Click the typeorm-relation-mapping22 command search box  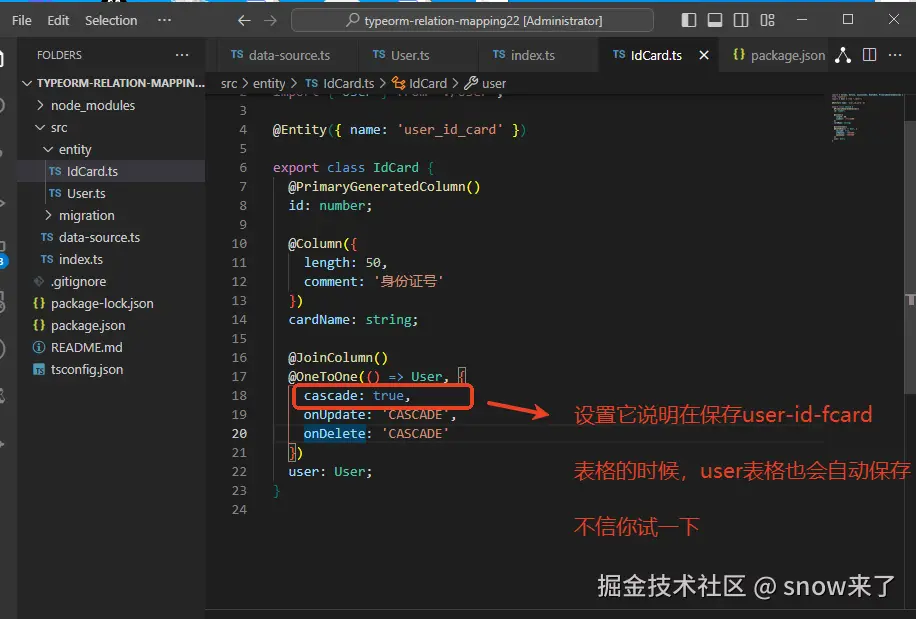(x=472, y=20)
